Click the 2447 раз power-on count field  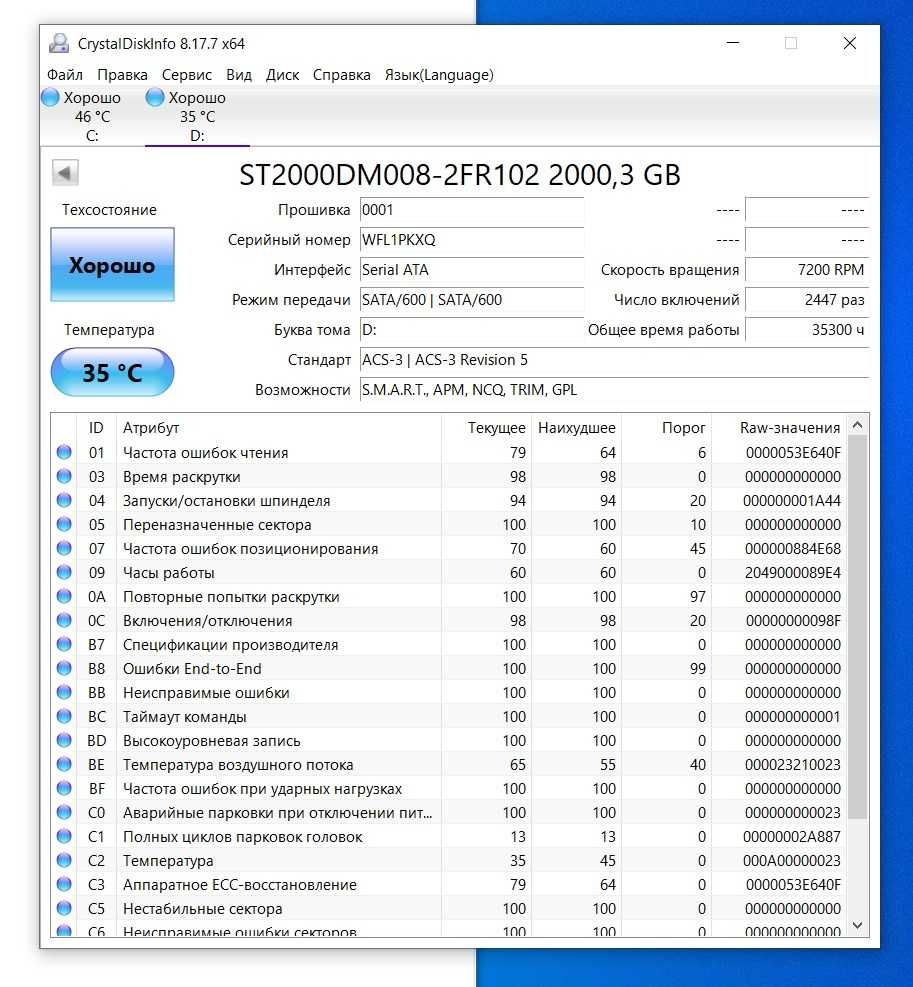click(807, 300)
